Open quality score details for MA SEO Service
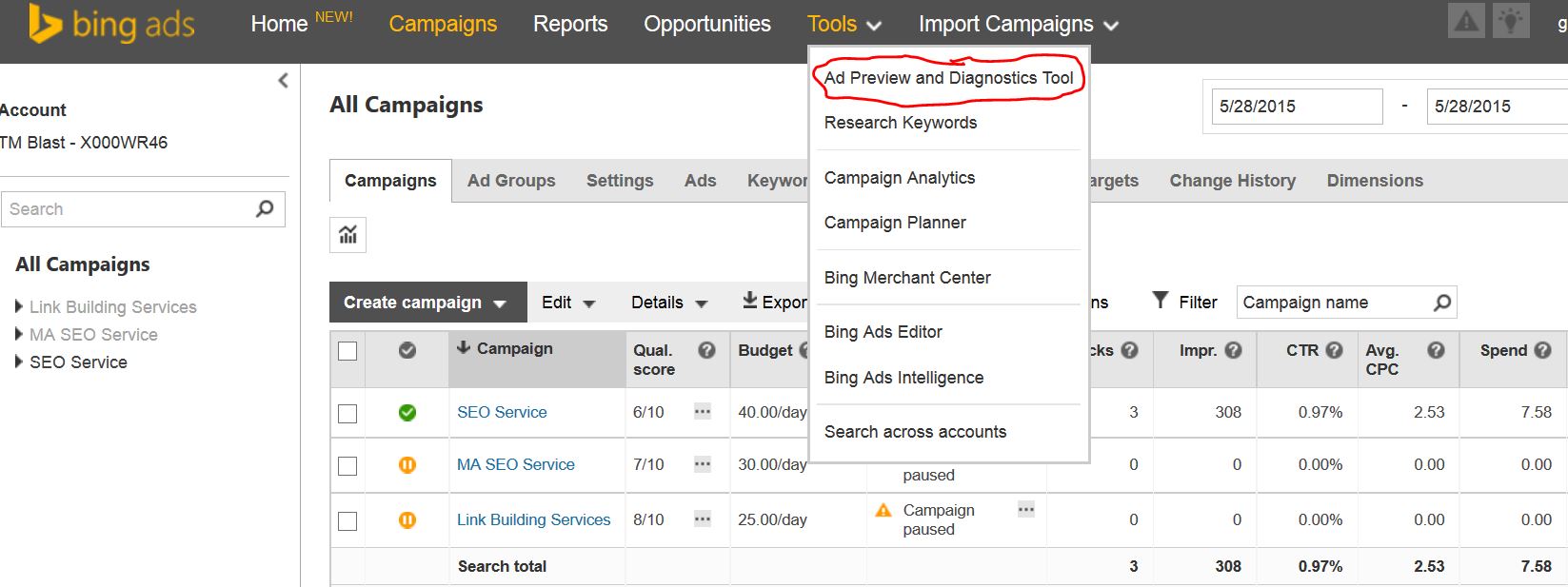1568x587 pixels. pyautogui.click(x=703, y=464)
